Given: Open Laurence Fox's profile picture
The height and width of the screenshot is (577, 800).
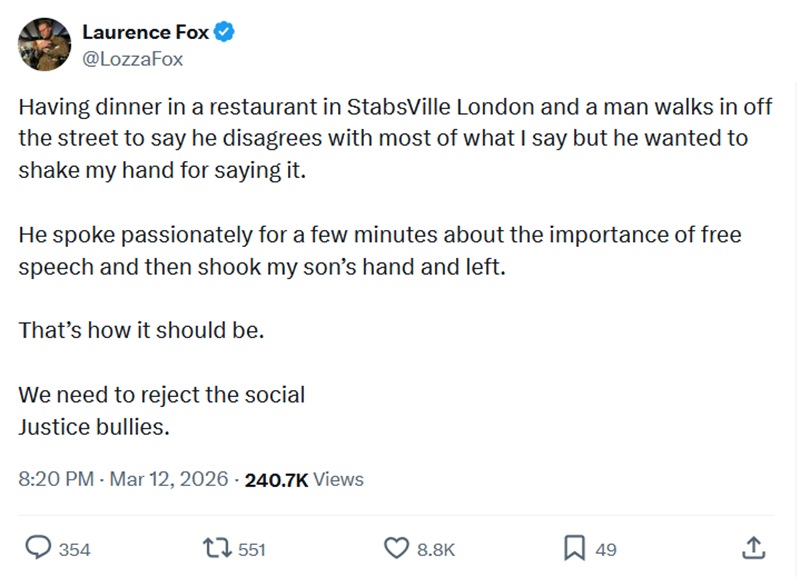Looking at the screenshot, I should tap(44, 45).
